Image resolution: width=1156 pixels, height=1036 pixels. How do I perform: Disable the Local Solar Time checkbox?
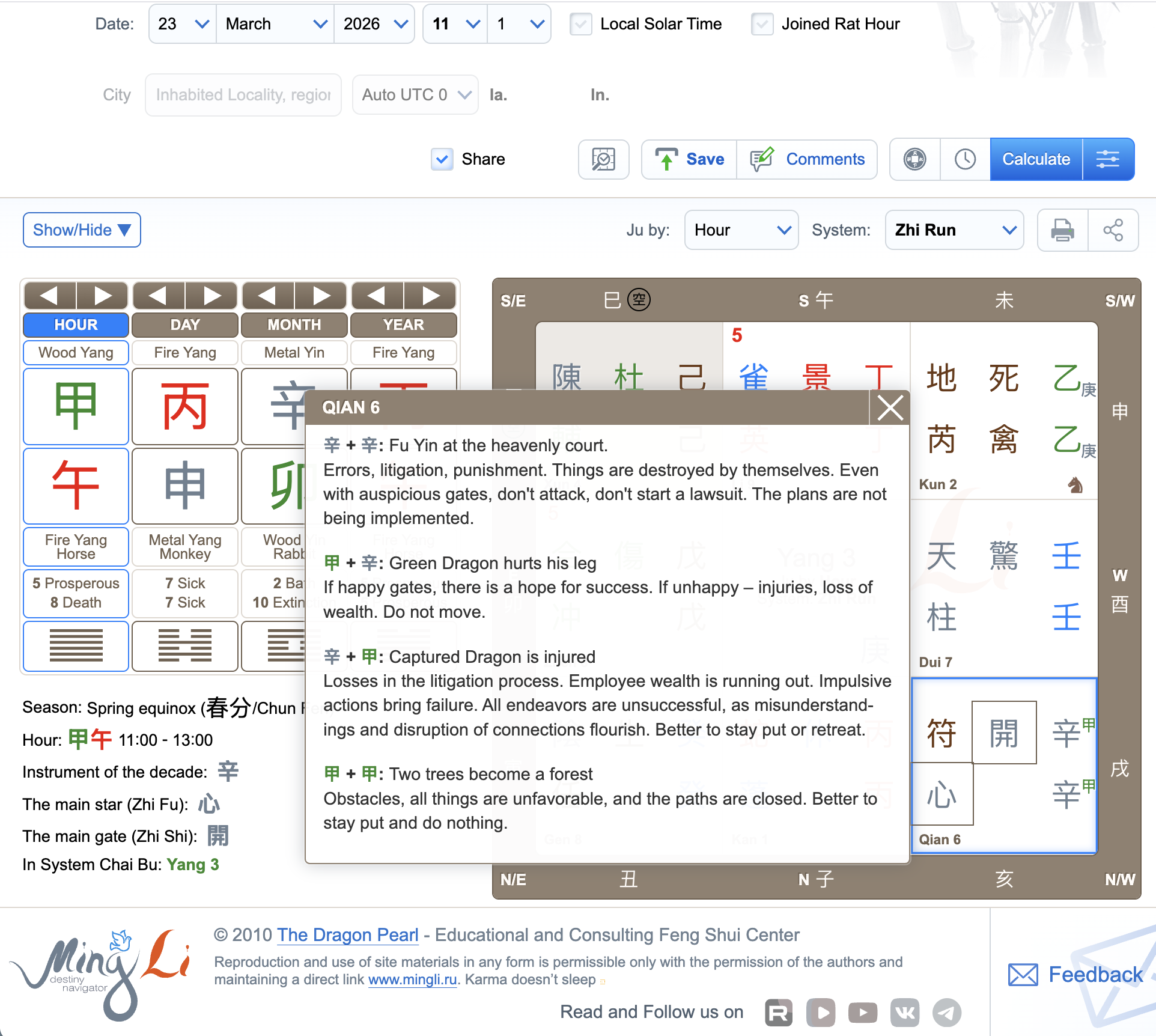(x=581, y=24)
